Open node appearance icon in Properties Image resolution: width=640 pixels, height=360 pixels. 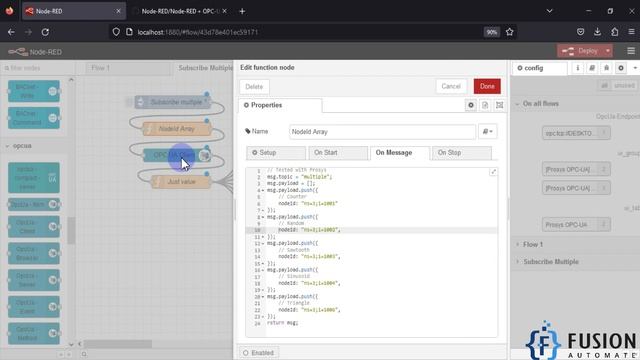pyautogui.click(x=499, y=105)
